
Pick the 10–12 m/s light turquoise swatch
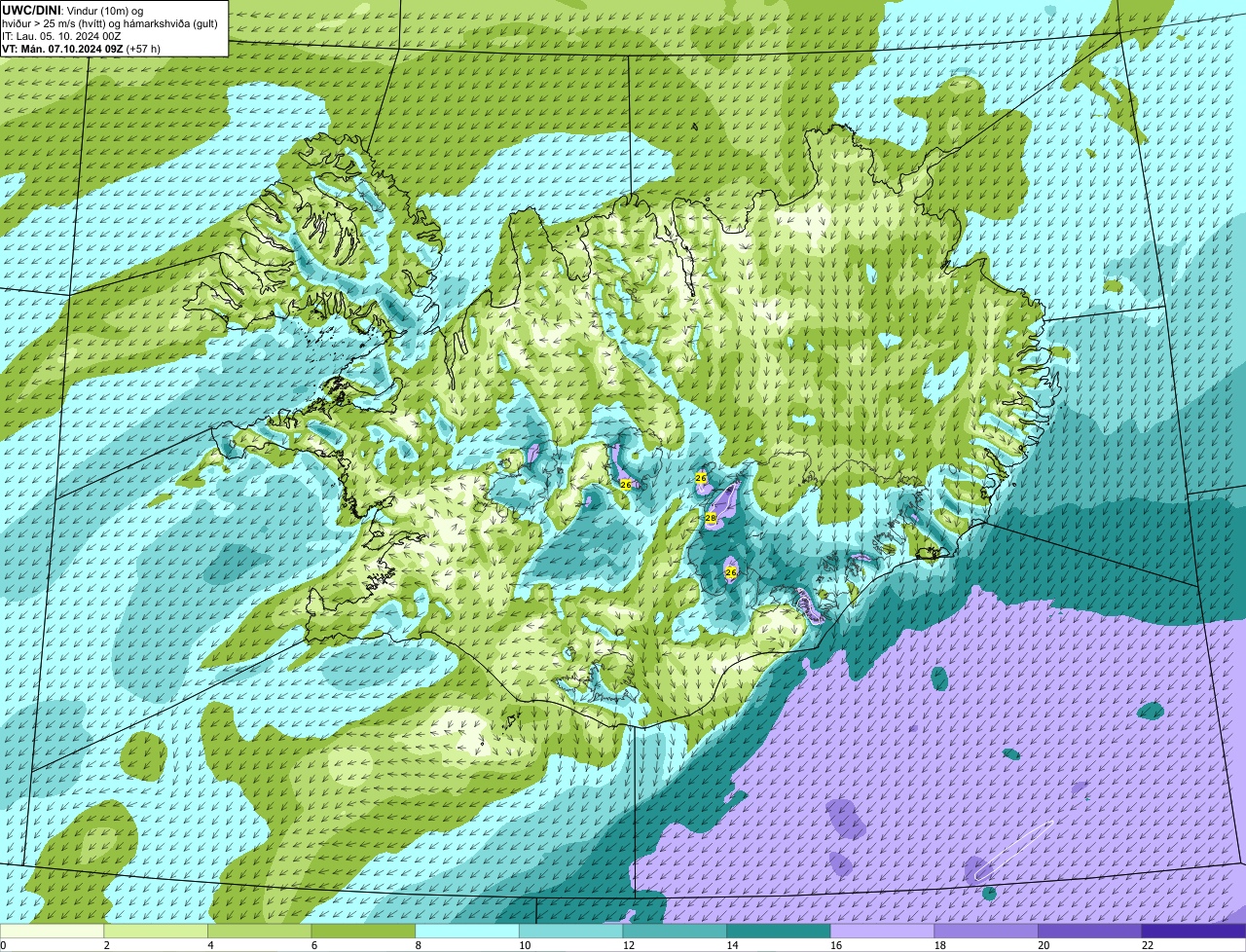571,931
